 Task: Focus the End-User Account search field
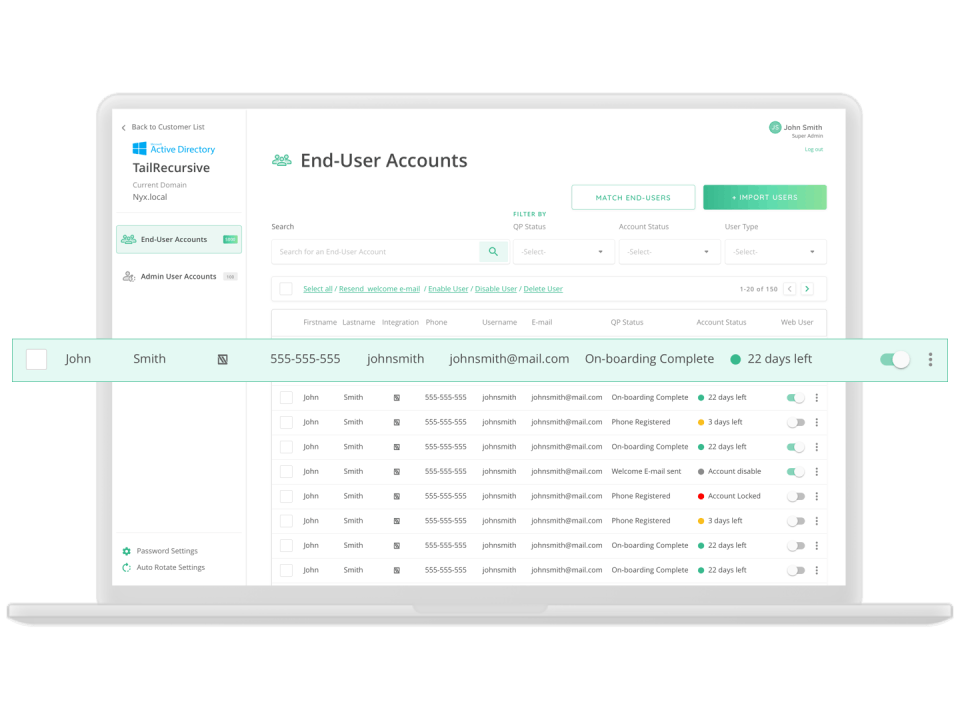pyautogui.click(x=375, y=252)
